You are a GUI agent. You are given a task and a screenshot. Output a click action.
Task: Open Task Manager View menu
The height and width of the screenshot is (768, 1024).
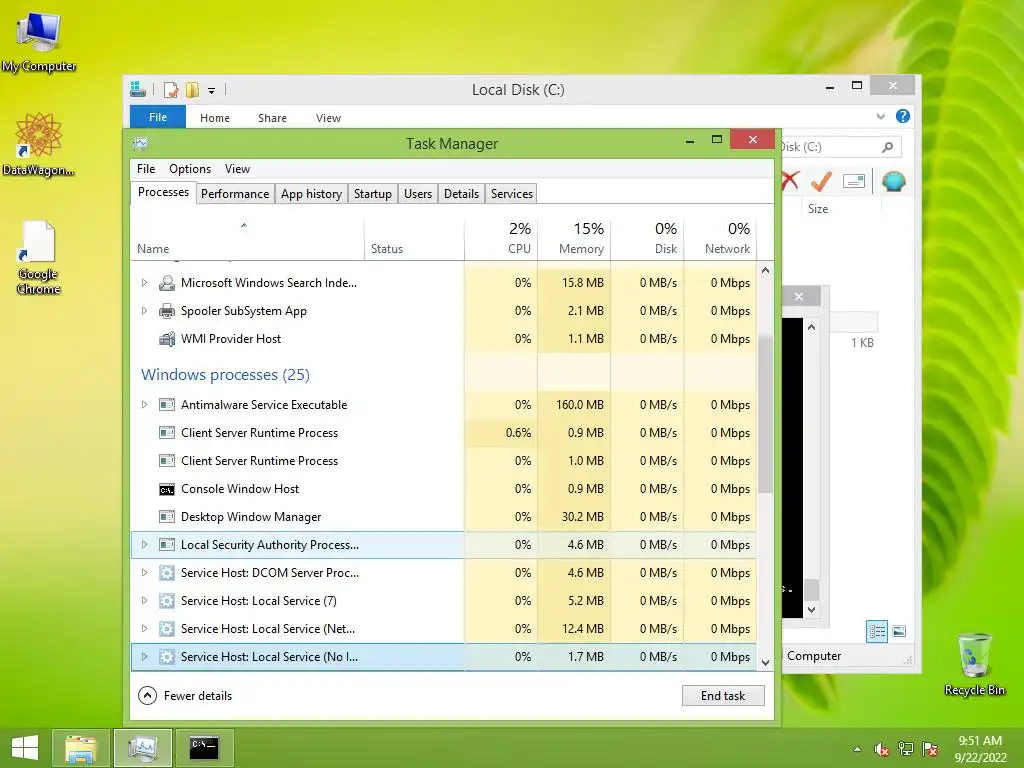(x=237, y=168)
